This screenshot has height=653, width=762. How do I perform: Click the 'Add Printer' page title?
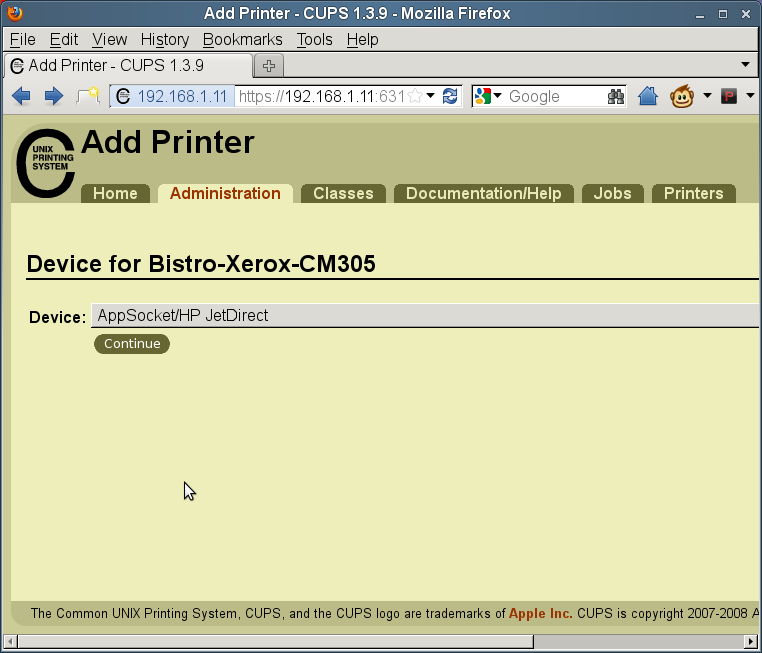tap(168, 142)
